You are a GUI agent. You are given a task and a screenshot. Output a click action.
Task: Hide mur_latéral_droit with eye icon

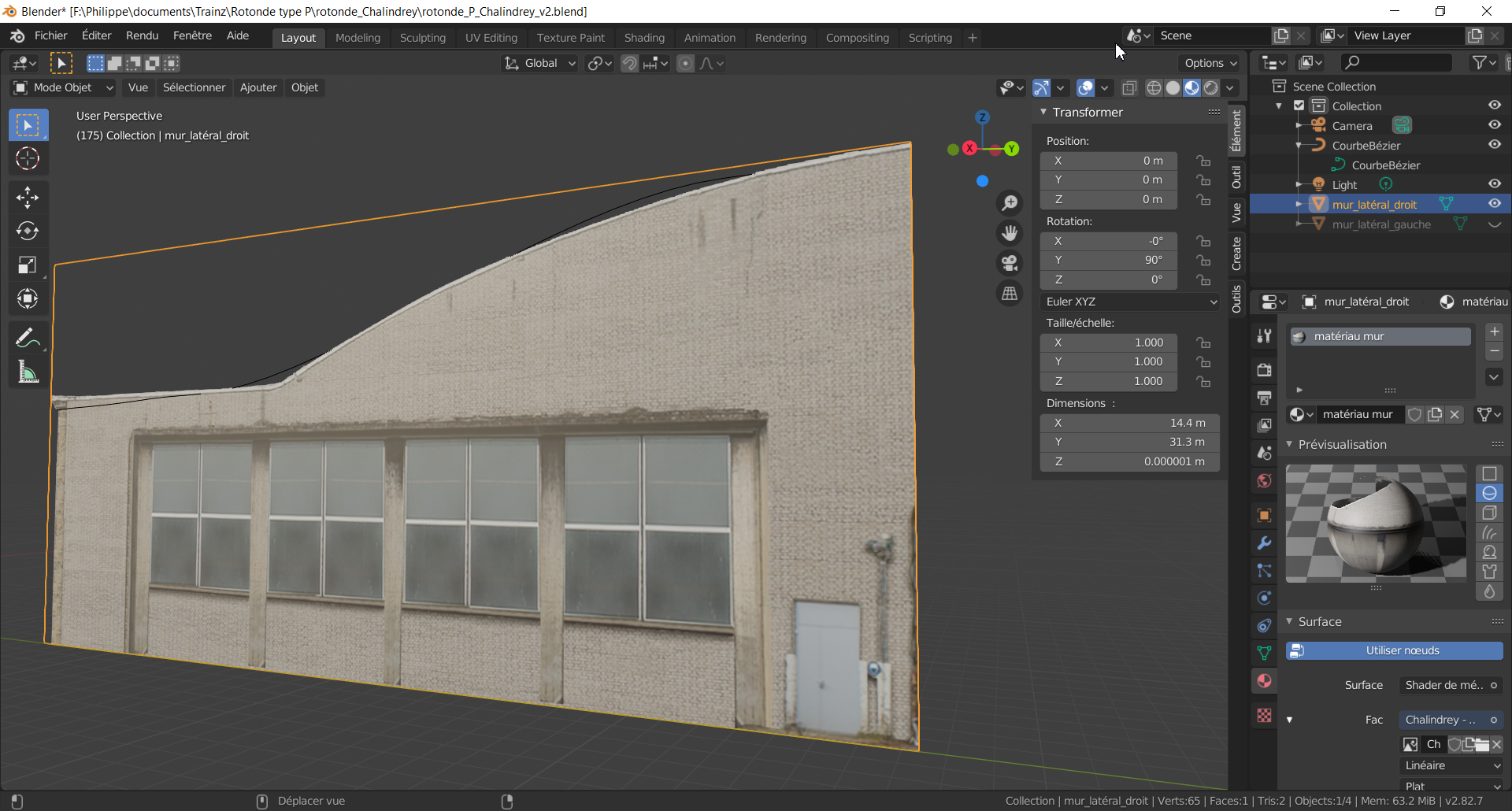tap(1494, 204)
